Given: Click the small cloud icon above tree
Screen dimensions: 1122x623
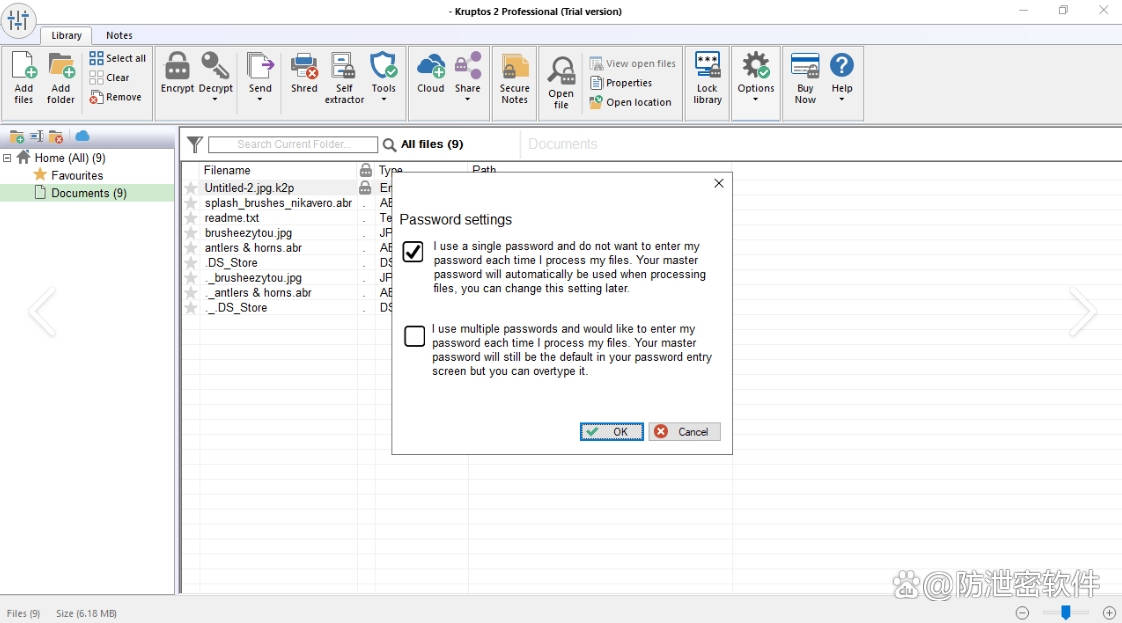Looking at the screenshot, I should (82, 136).
